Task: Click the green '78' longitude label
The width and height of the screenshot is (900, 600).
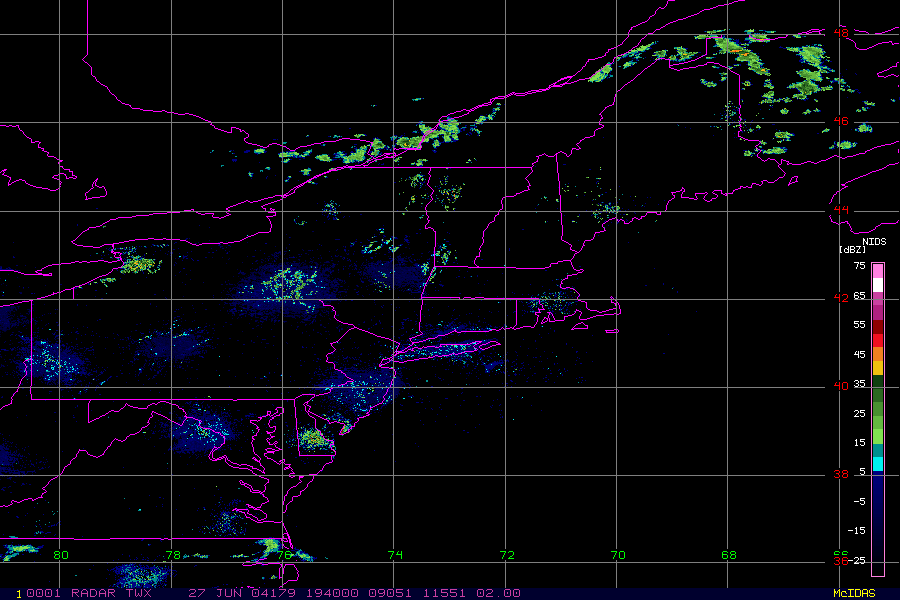Action: pyautogui.click(x=173, y=555)
